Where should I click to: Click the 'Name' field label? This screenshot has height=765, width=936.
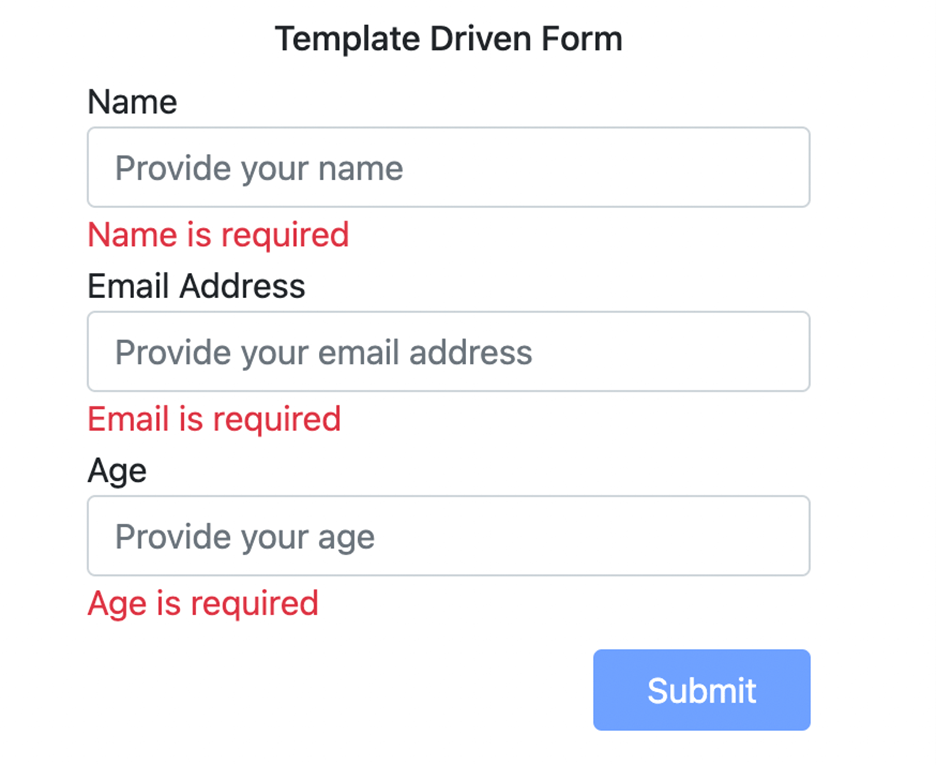click(132, 102)
